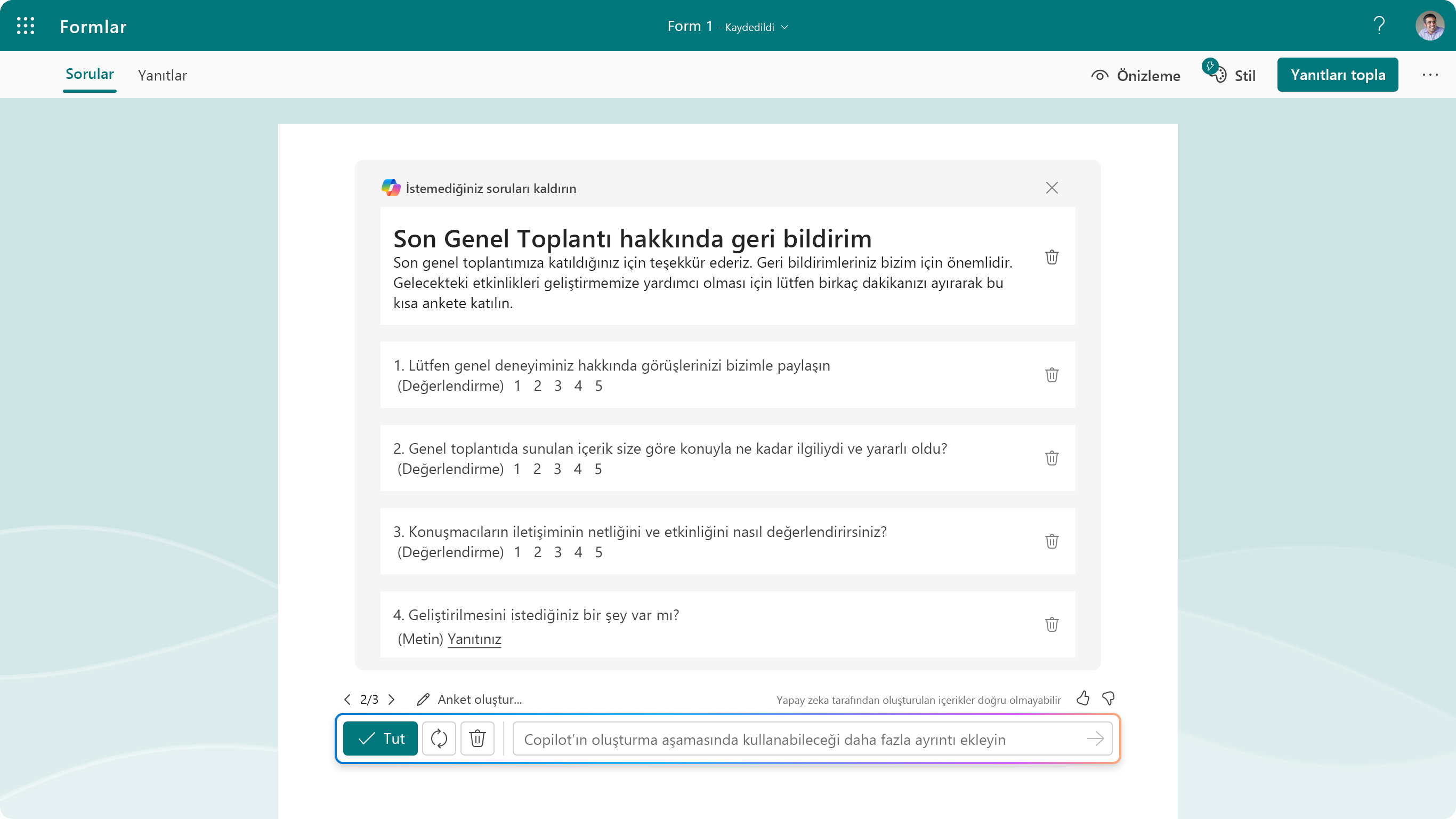Click the Copilot logo icon
This screenshot has width=1456, height=819.
(x=391, y=188)
